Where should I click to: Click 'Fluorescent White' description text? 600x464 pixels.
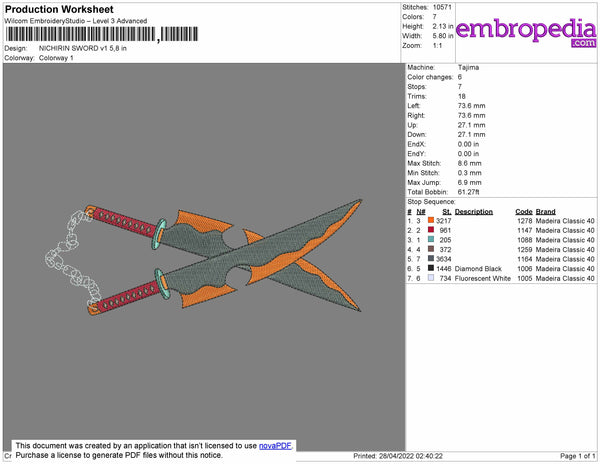pyautogui.click(x=483, y=278)
